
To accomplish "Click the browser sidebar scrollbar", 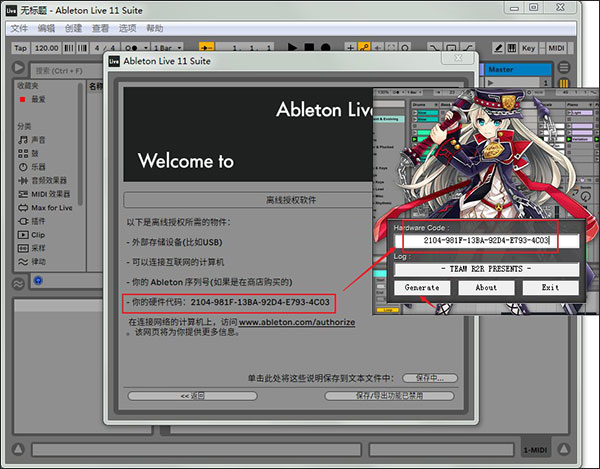I will (x=80, y=143).
